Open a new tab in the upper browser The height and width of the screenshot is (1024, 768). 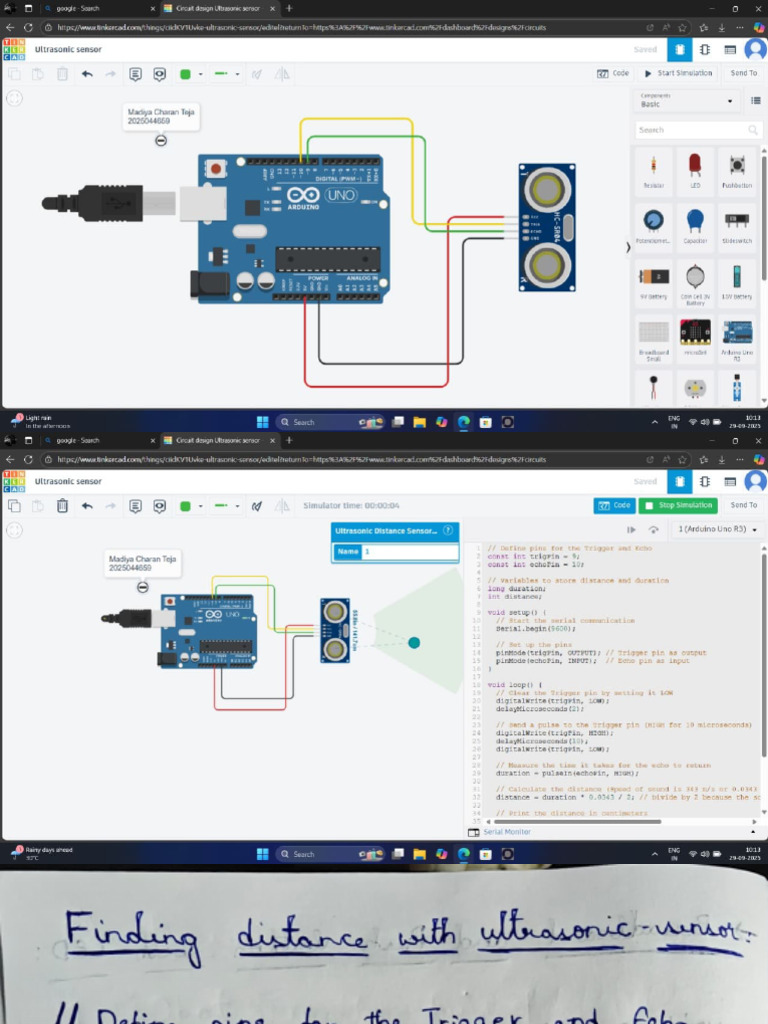(x=289, y=8)
